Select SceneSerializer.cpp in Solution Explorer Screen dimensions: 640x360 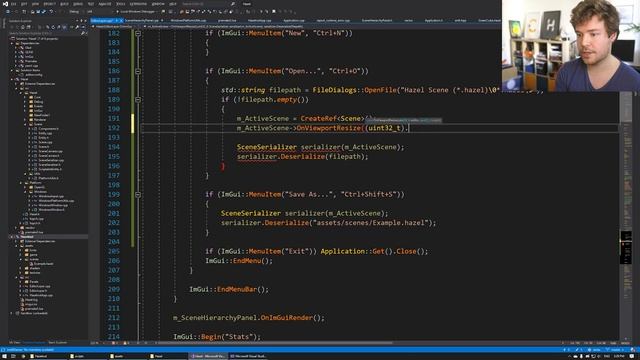point(51,160)
